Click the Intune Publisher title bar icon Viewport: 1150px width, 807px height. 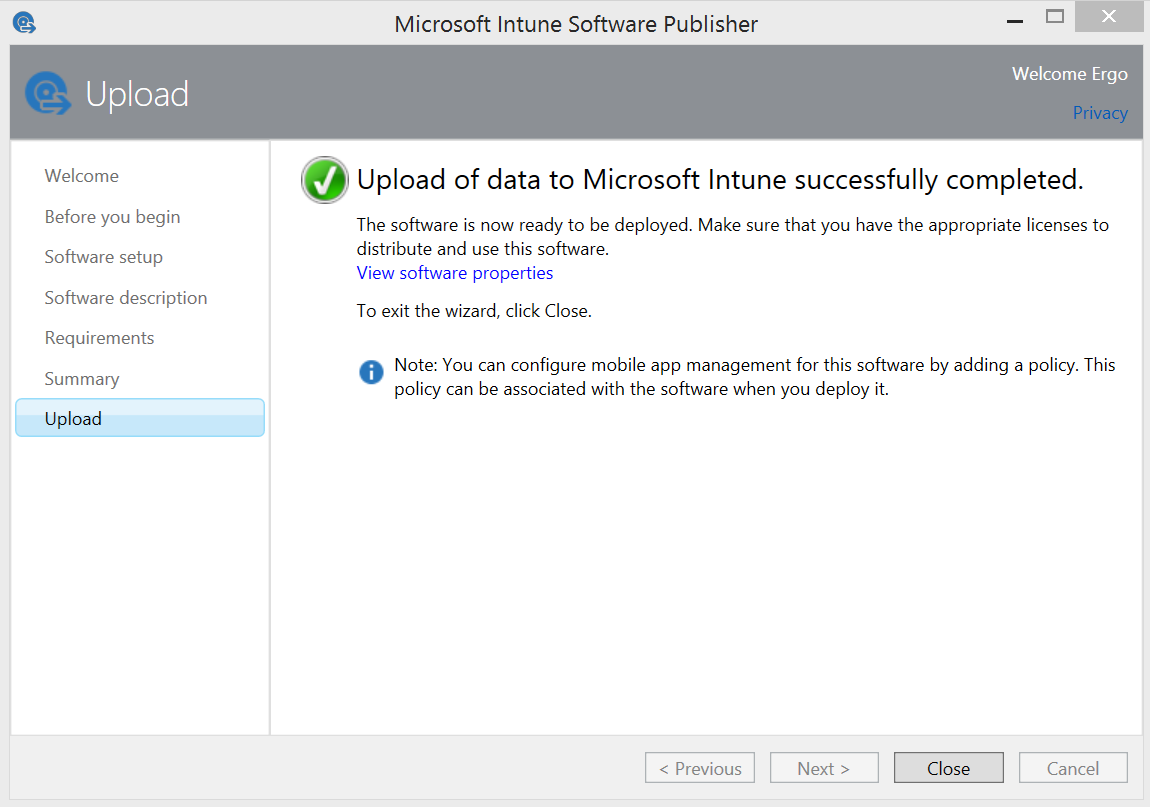click(24, 23)
